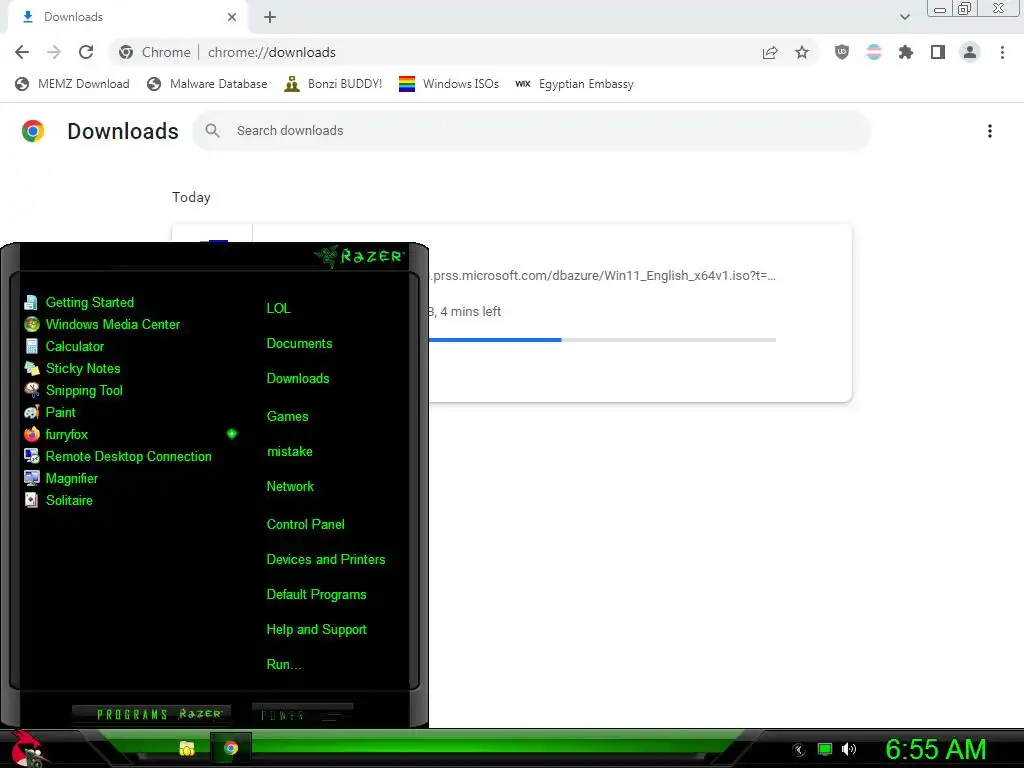Open the Chrome three-dot menu in the toolbar

(x=1002, y=52)
